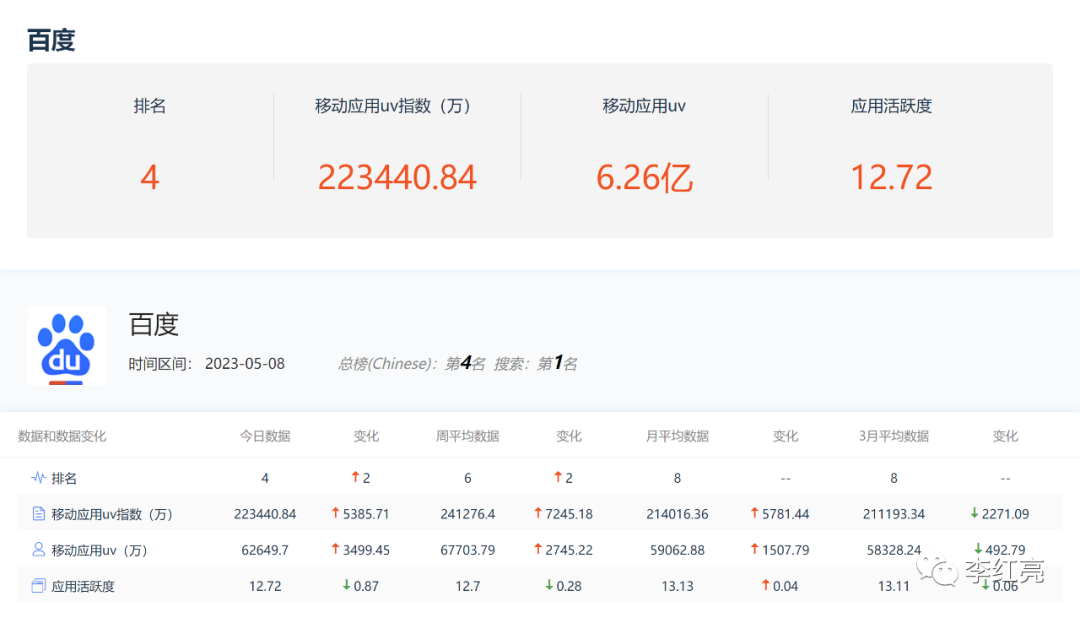The width and height of the screenshot is (1080, 618).
Task: Select weekly average cell 241276.4
Action: click(x=468, y=514)
